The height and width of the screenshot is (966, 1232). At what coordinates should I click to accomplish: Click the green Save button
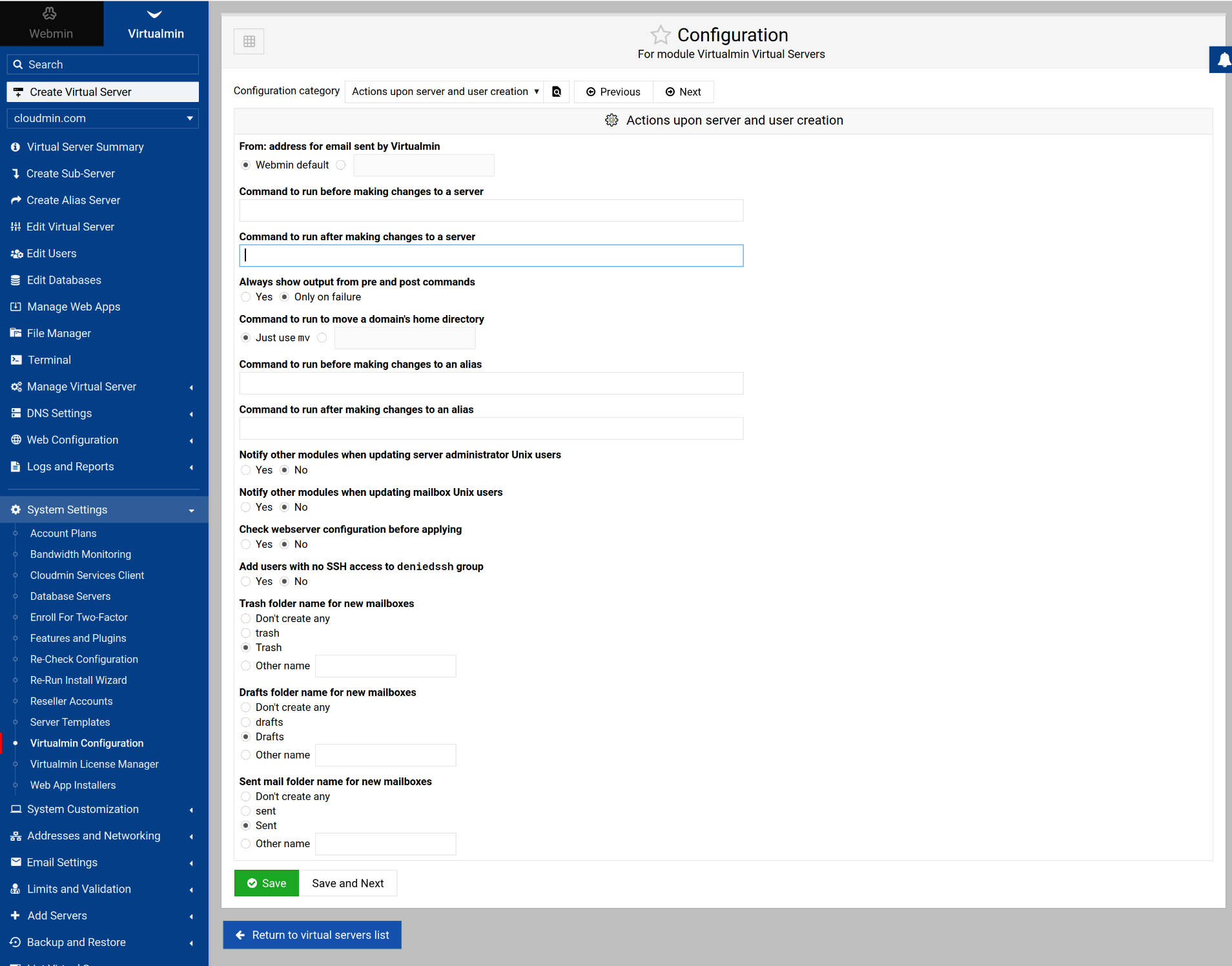(267, 883)
